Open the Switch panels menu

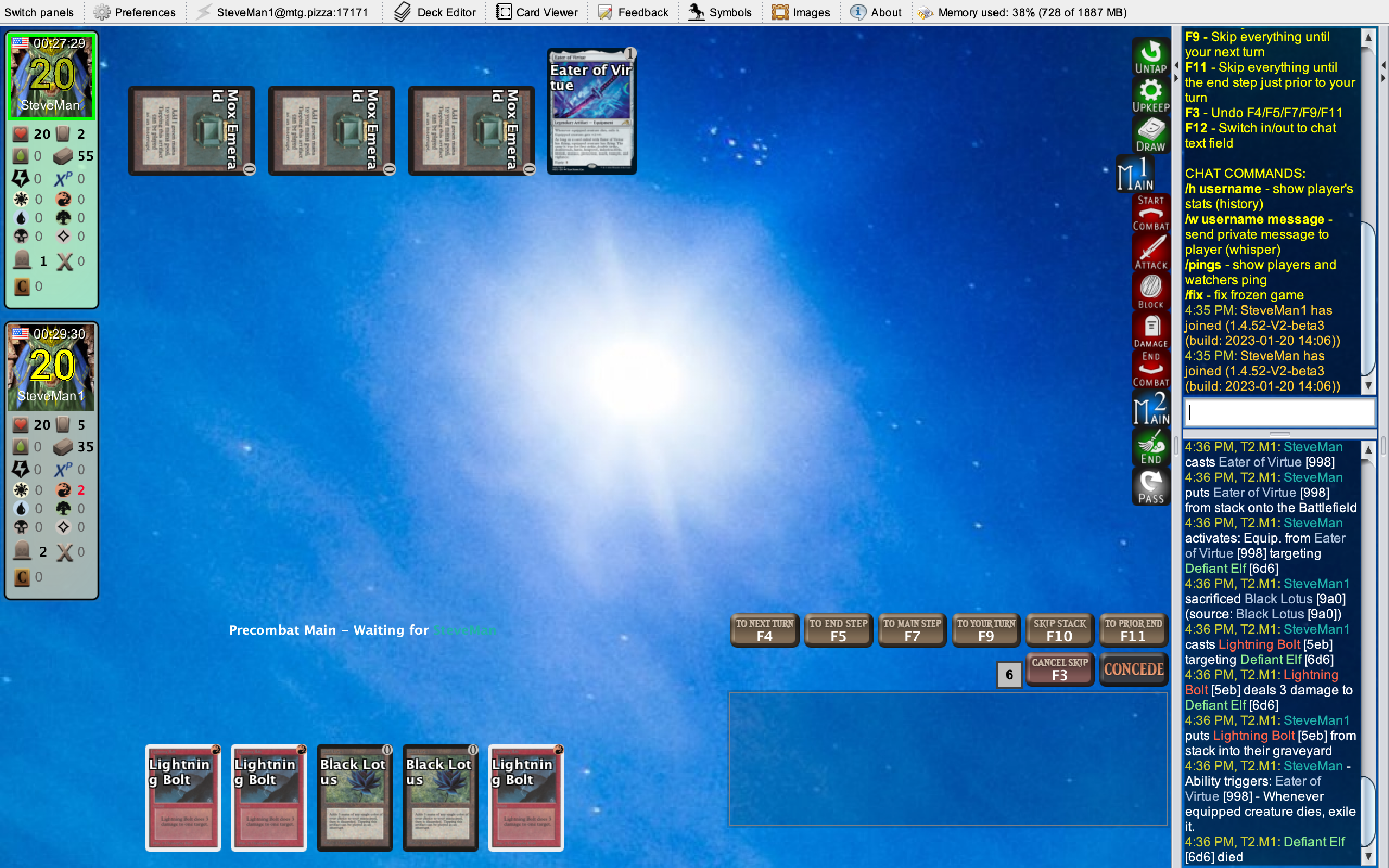pyautogui.click(x=39, y=11)
